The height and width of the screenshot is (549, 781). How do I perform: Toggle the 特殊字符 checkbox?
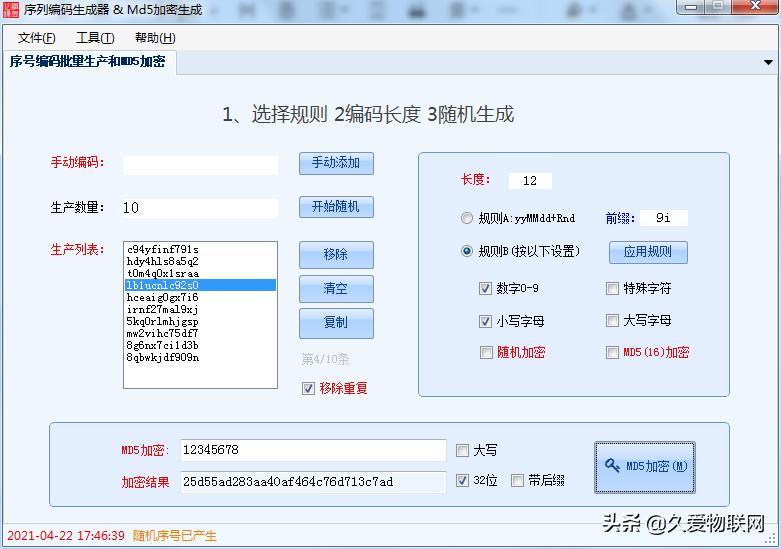612,288
